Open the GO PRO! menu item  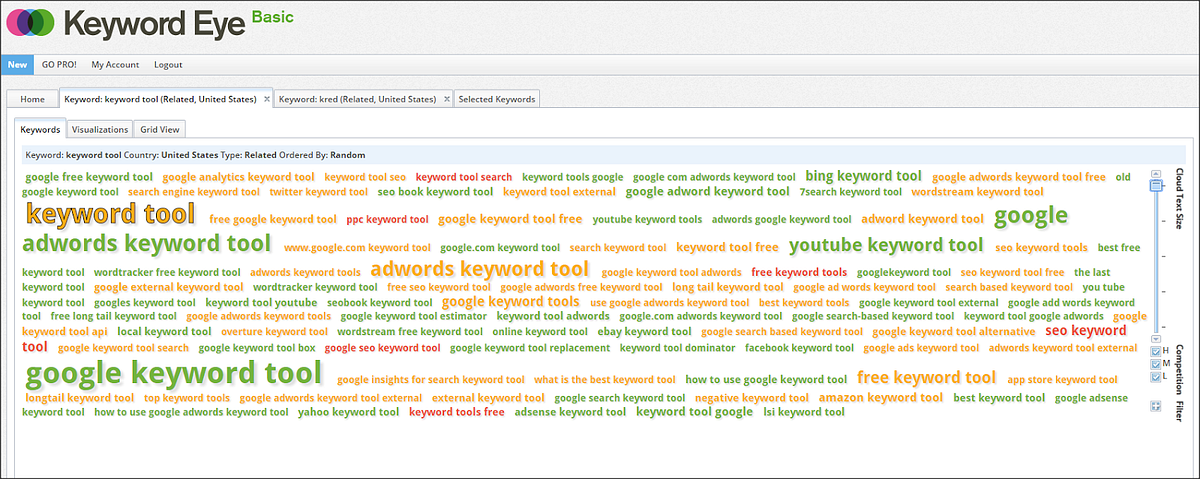coord(59,65)
